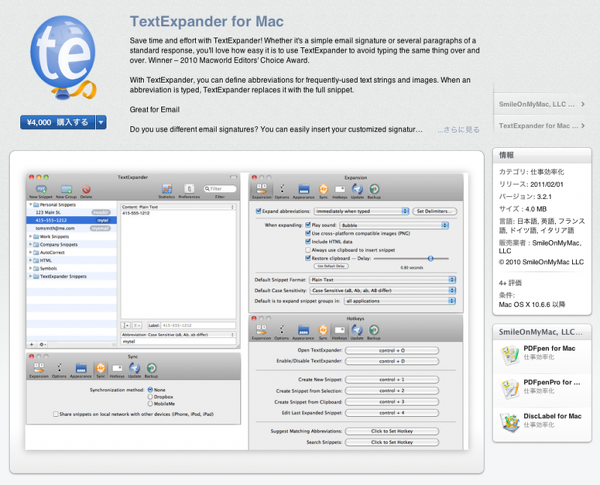Click the gear action menu below the snippet list

(42, 344)
